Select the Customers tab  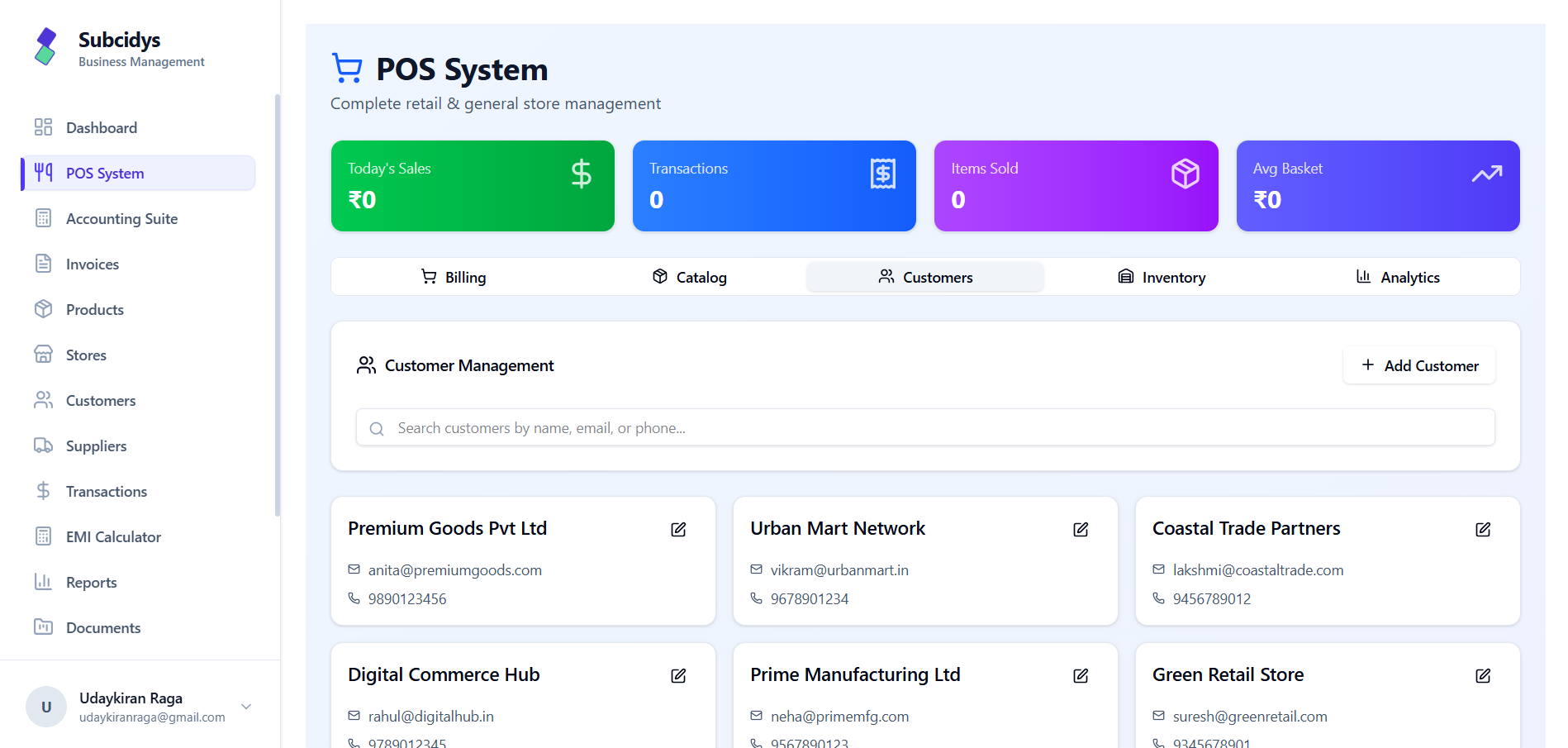point(925,277)
